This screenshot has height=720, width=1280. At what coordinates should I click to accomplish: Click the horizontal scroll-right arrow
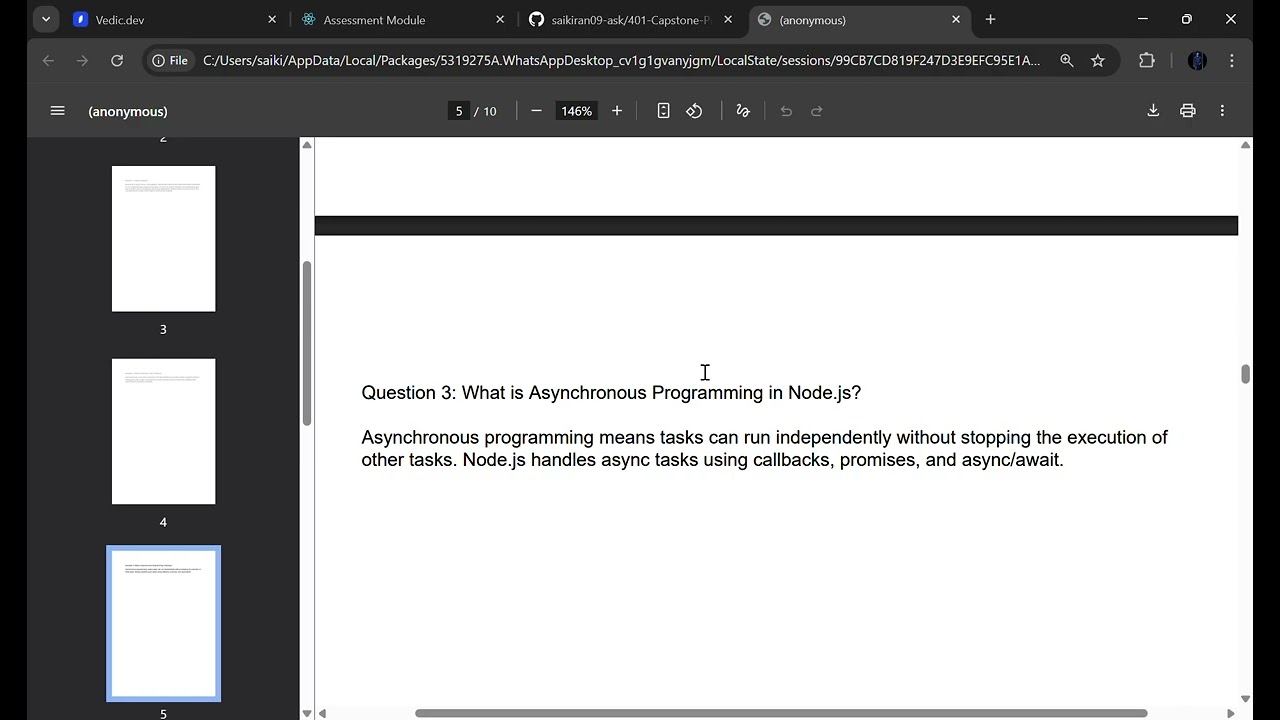click(x=1231, y=713)
